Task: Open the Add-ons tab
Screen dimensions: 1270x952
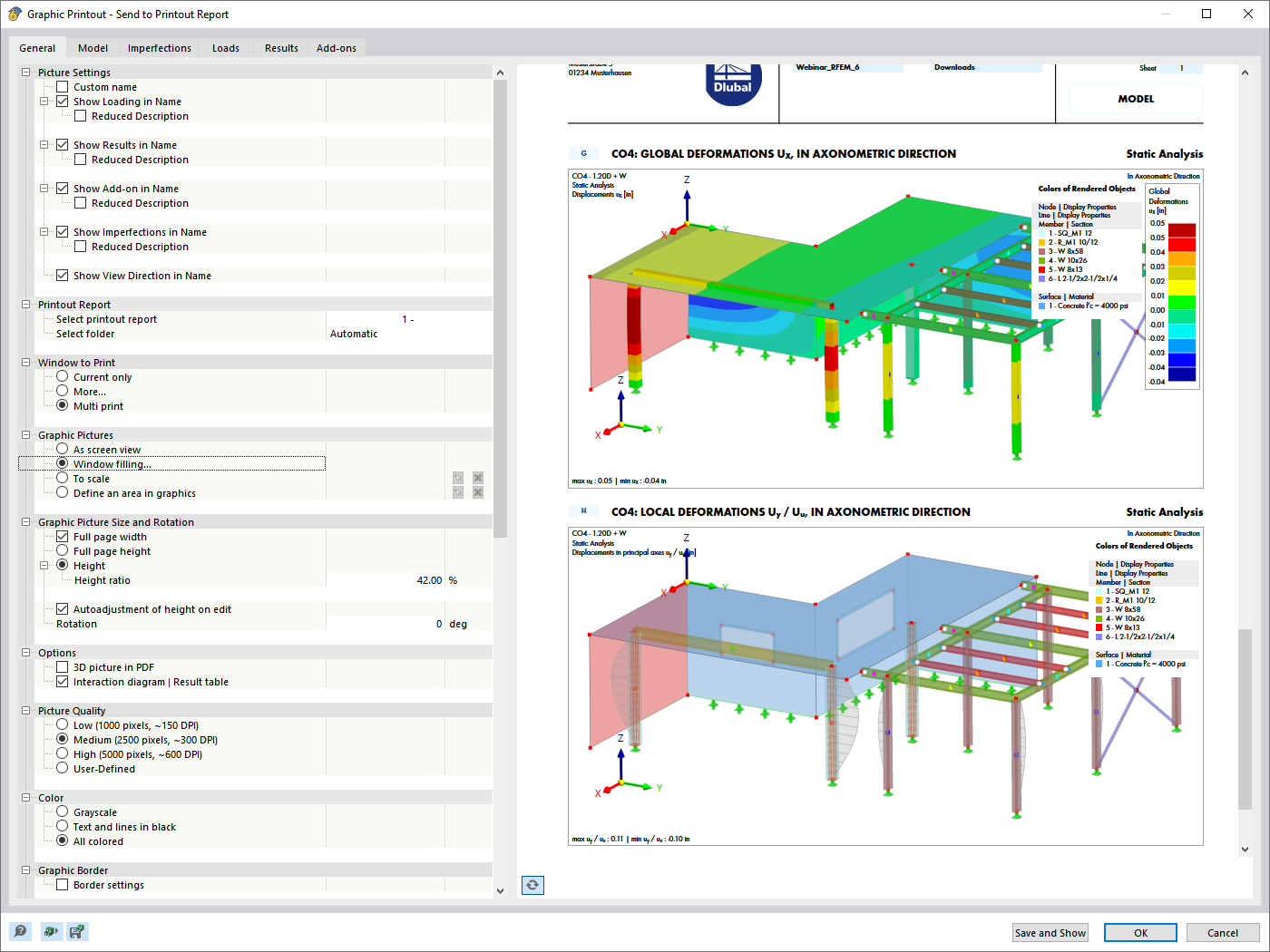Action: [x=337, y=48]
